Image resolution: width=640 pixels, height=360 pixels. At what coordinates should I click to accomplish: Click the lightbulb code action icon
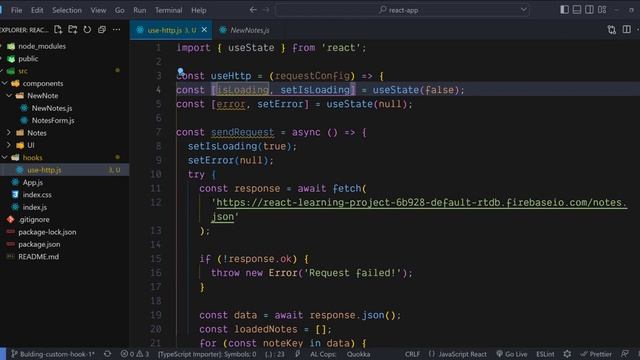tap(180, 71)
